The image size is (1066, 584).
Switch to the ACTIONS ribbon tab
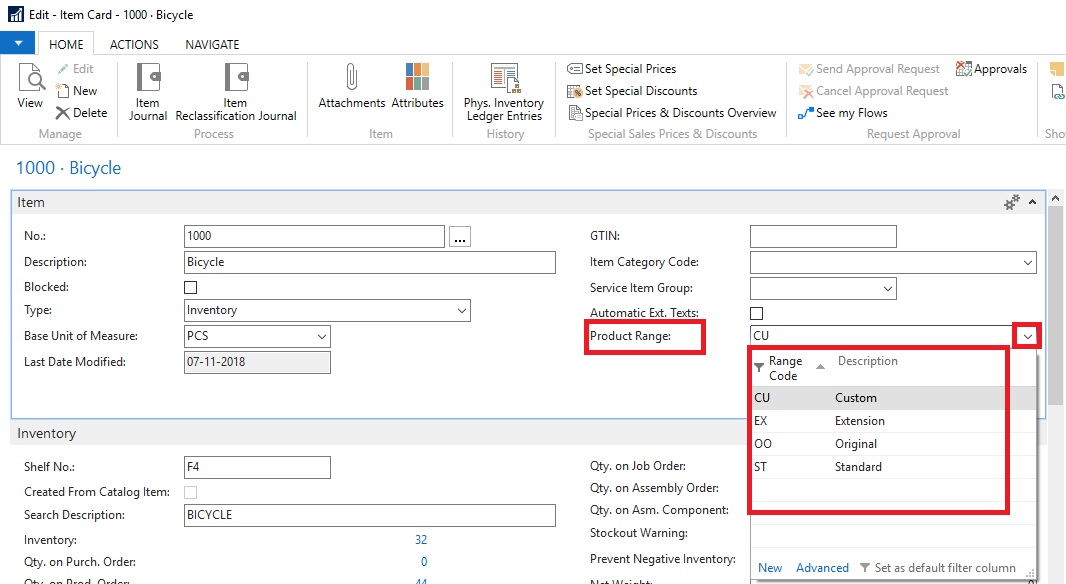(134, 45)
